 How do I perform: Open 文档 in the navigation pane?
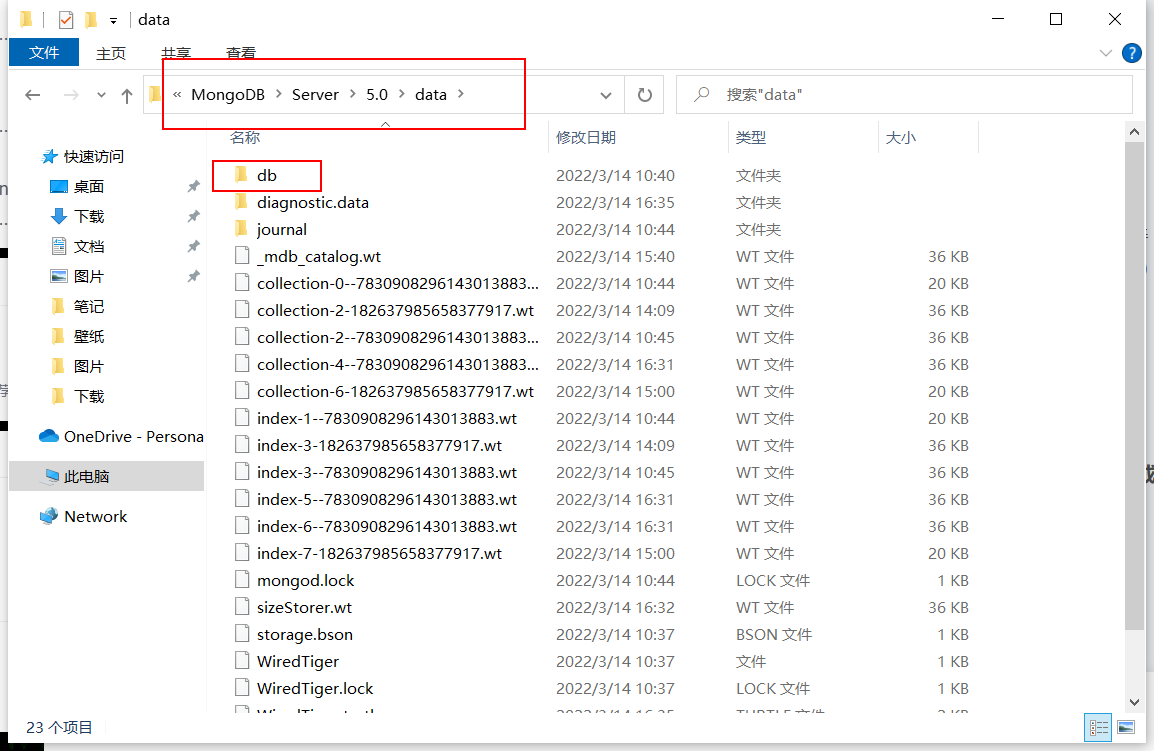(89, 247)
